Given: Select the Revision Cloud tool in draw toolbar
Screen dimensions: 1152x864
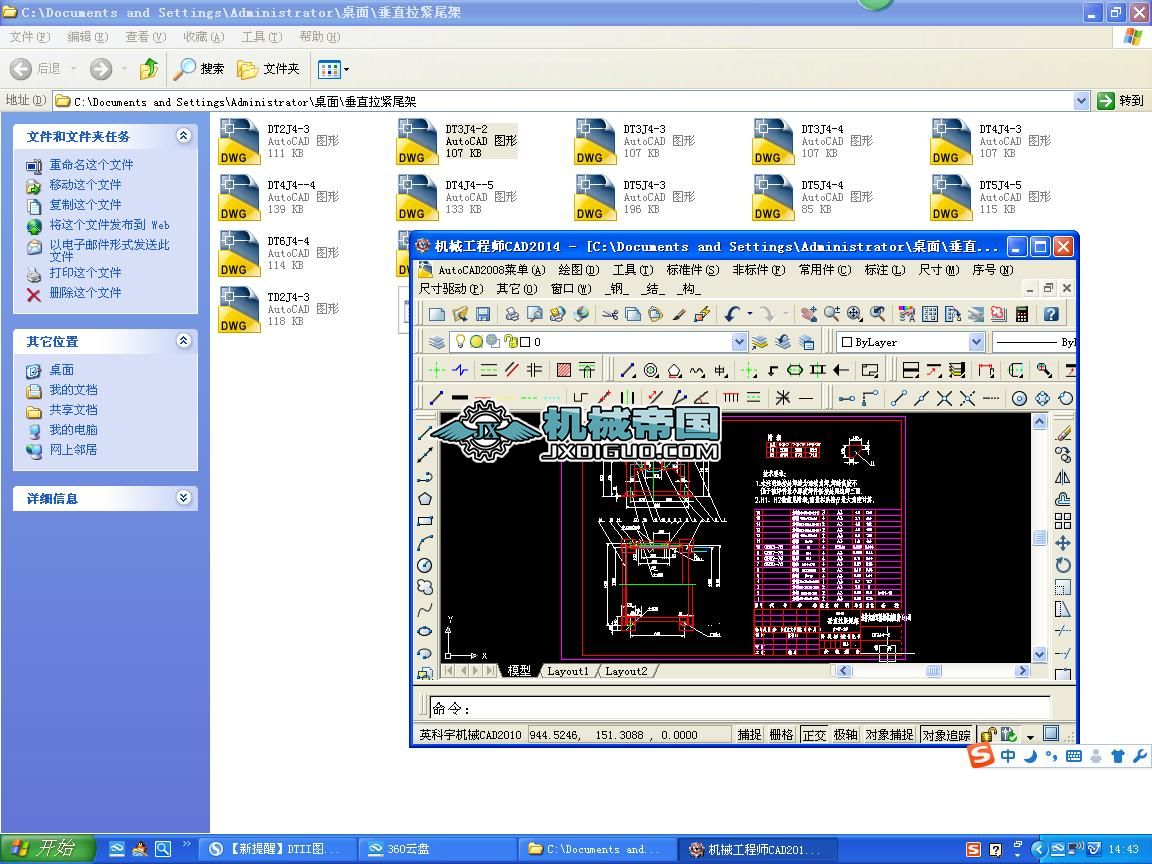Looking at the screenshot, I should (x=425, y=588).
